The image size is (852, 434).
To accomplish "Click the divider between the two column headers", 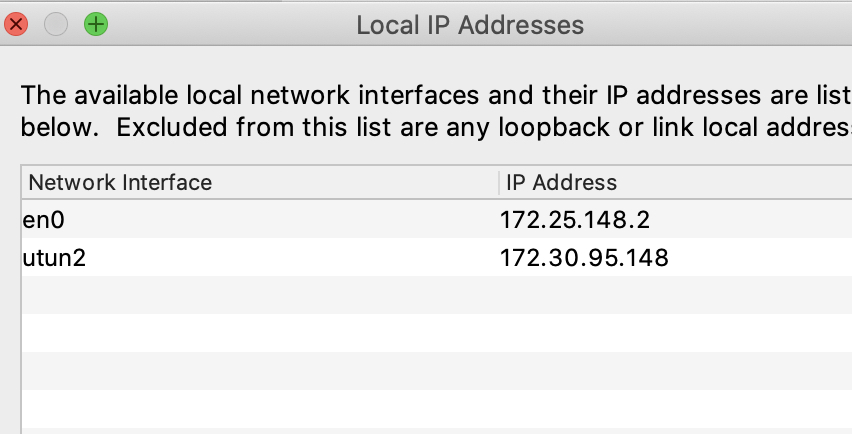I will [x=498, y=183].
